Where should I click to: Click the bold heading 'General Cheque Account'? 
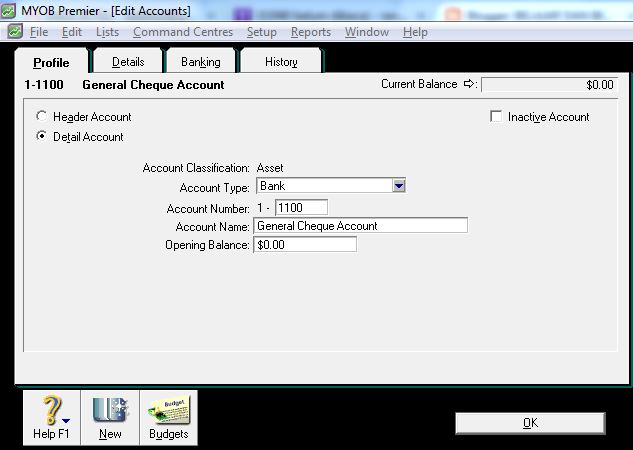(x=153, y=85)
